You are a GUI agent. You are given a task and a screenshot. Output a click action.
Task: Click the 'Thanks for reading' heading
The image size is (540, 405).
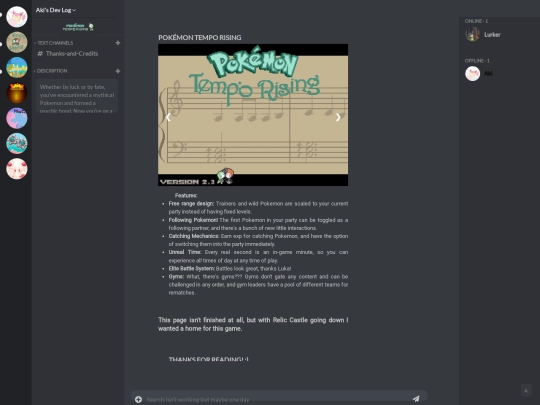209,359
